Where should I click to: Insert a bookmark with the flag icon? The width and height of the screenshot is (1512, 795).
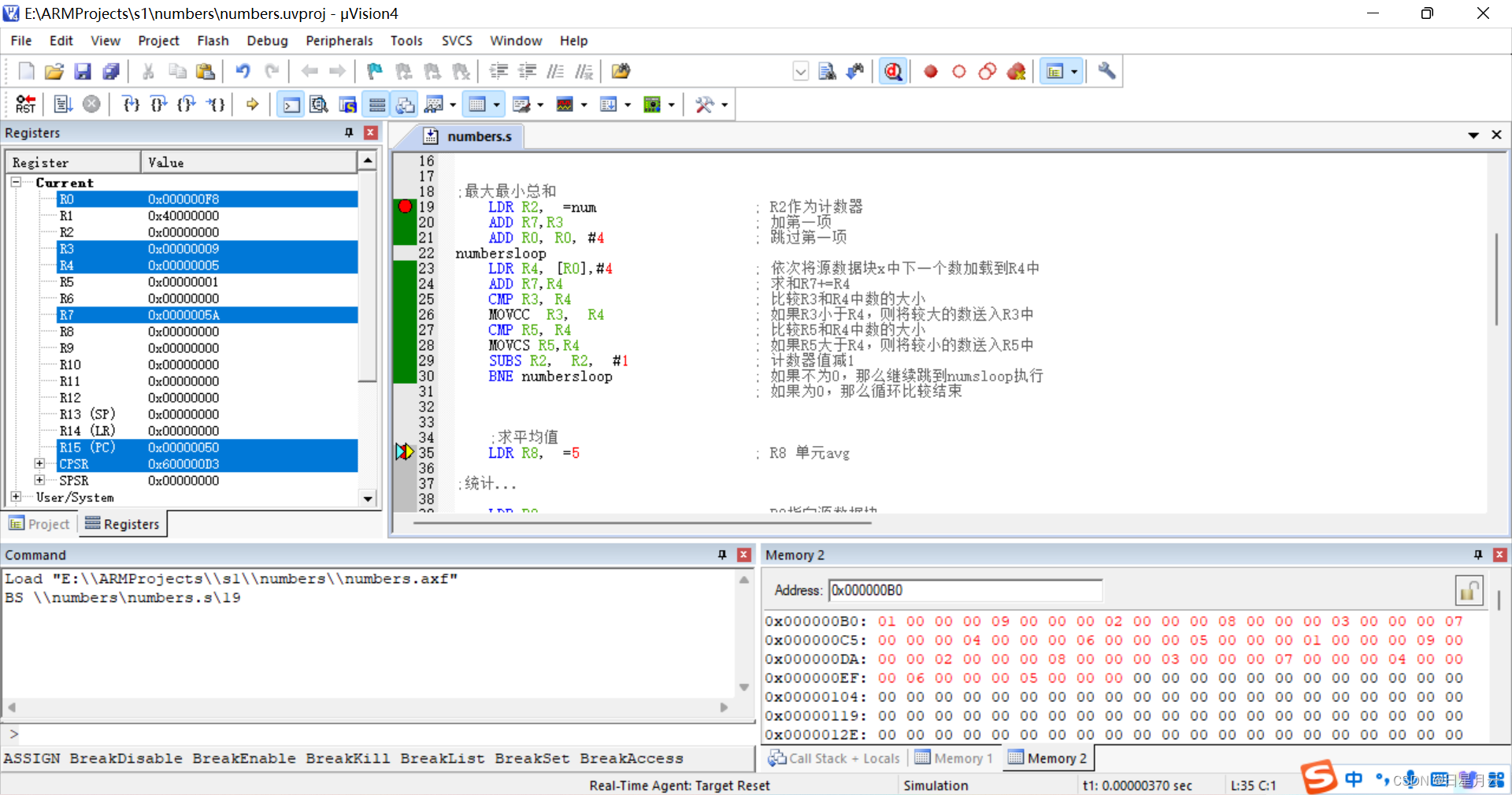coord(375,72)
